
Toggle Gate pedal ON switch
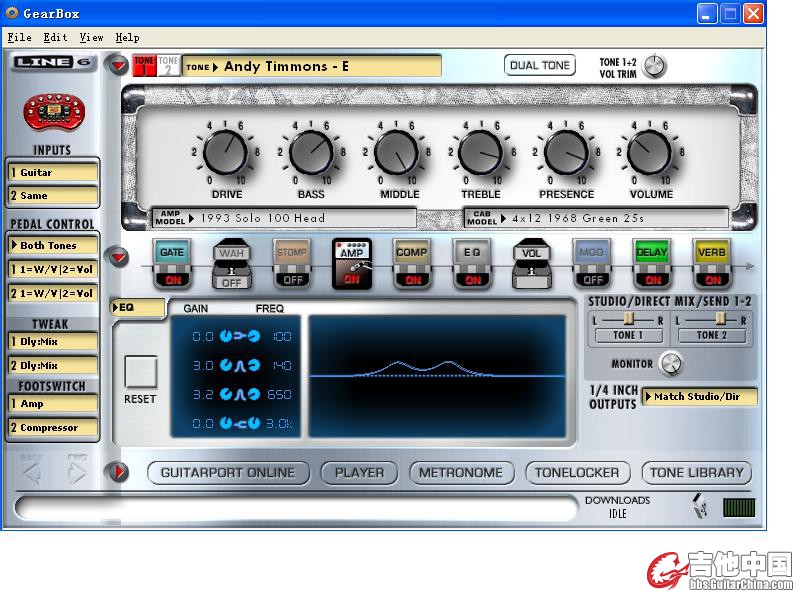coord(173,280)
